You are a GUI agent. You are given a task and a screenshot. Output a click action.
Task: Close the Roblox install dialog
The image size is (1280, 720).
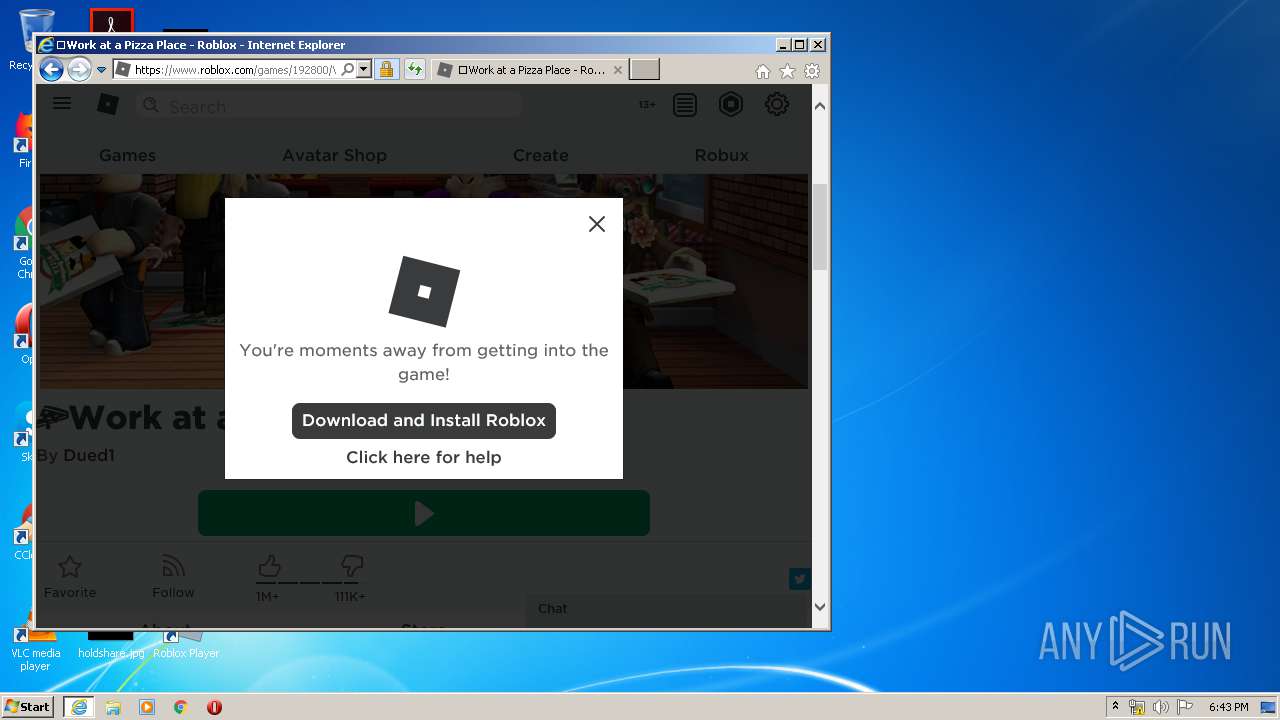[597, 224]
